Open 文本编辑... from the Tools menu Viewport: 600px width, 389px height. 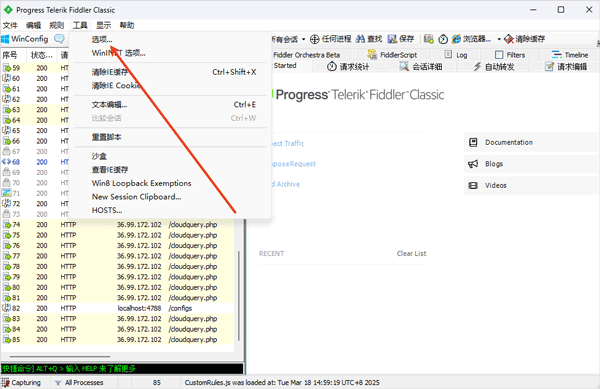pyautogui.click(x=109, y=104)
